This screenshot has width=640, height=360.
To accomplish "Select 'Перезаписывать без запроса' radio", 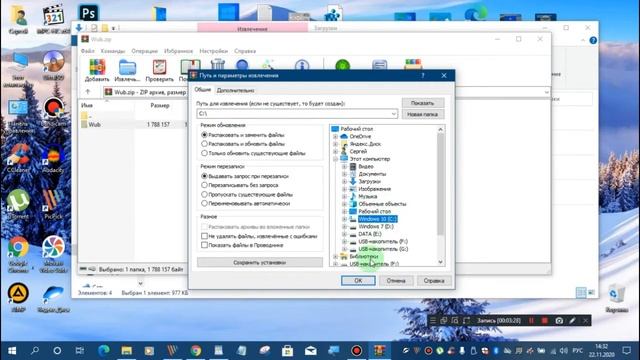I will click(204, 185).
